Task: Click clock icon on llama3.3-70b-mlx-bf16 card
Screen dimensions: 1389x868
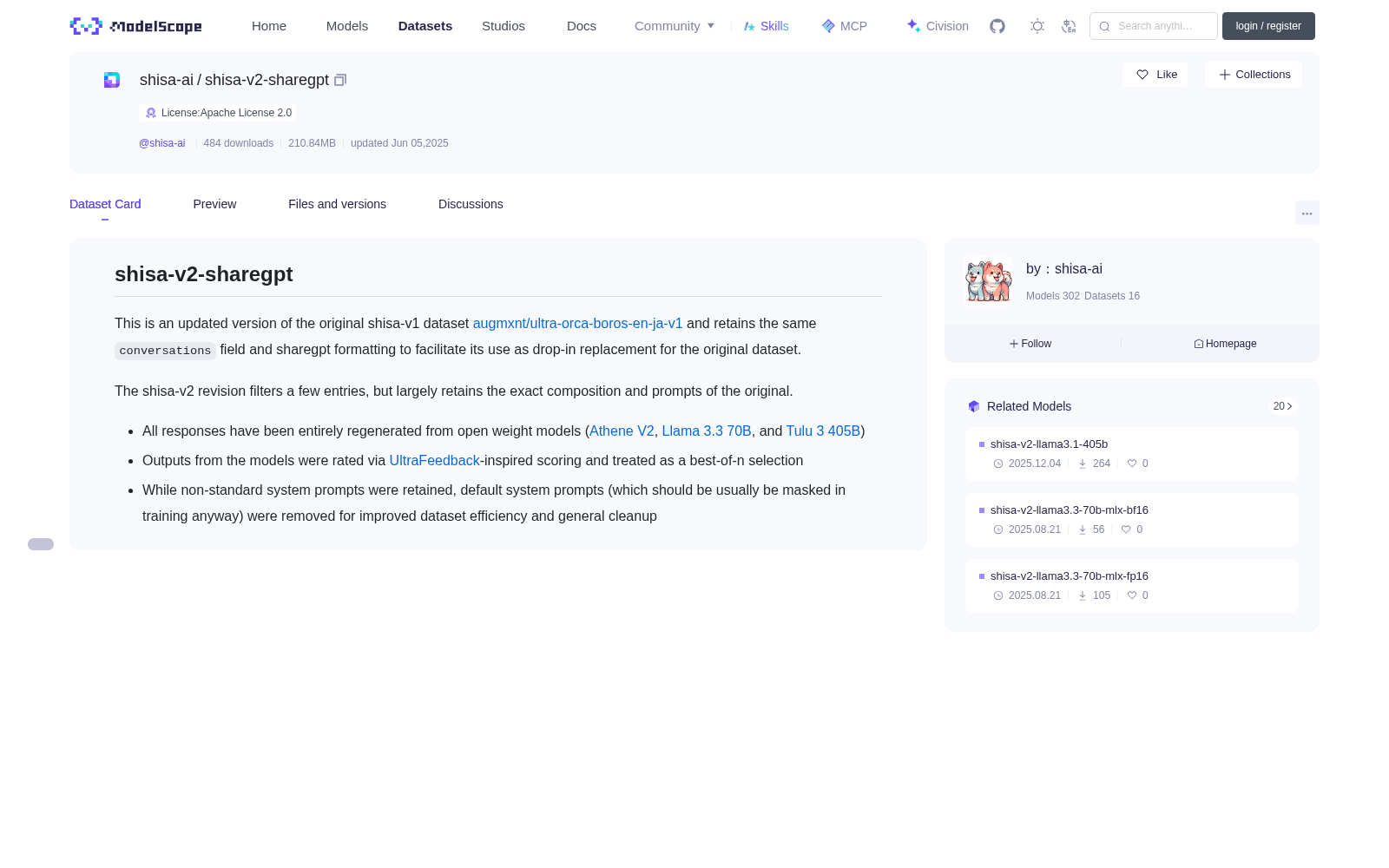Action: (x=998, y=529)
